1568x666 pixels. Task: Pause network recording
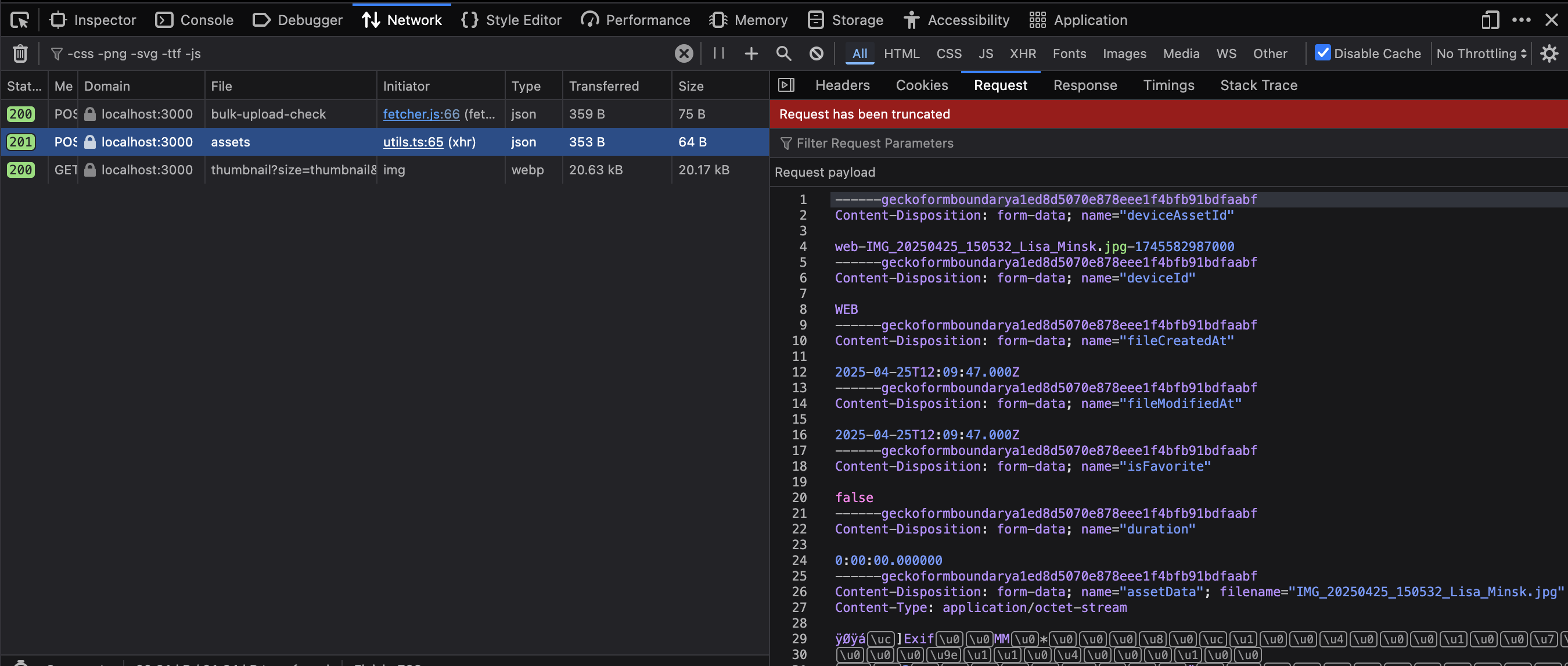point(718,53)
